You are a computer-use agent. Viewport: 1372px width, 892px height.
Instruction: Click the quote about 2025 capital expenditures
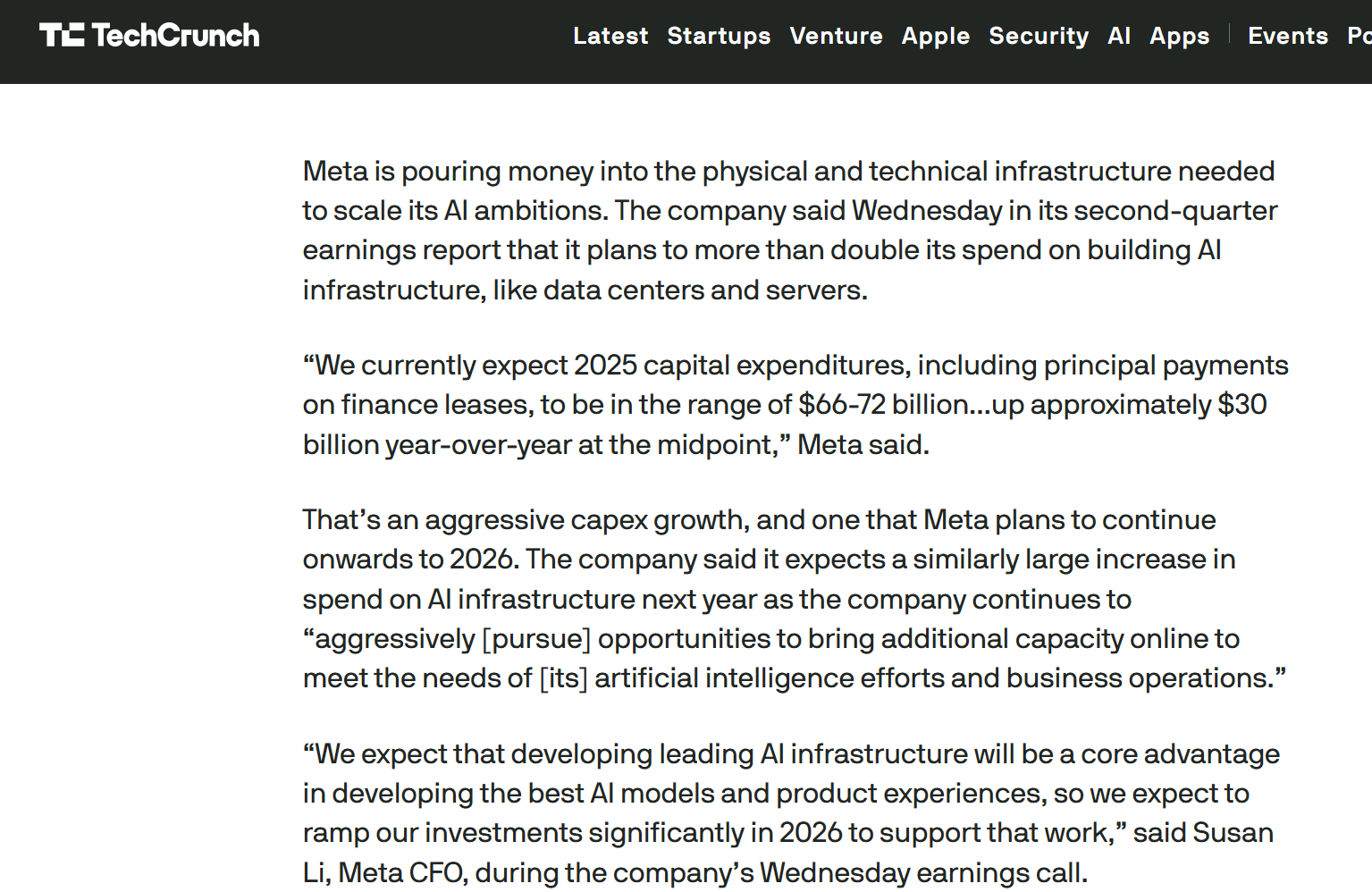pyautogui.click(x=795, y=404)
